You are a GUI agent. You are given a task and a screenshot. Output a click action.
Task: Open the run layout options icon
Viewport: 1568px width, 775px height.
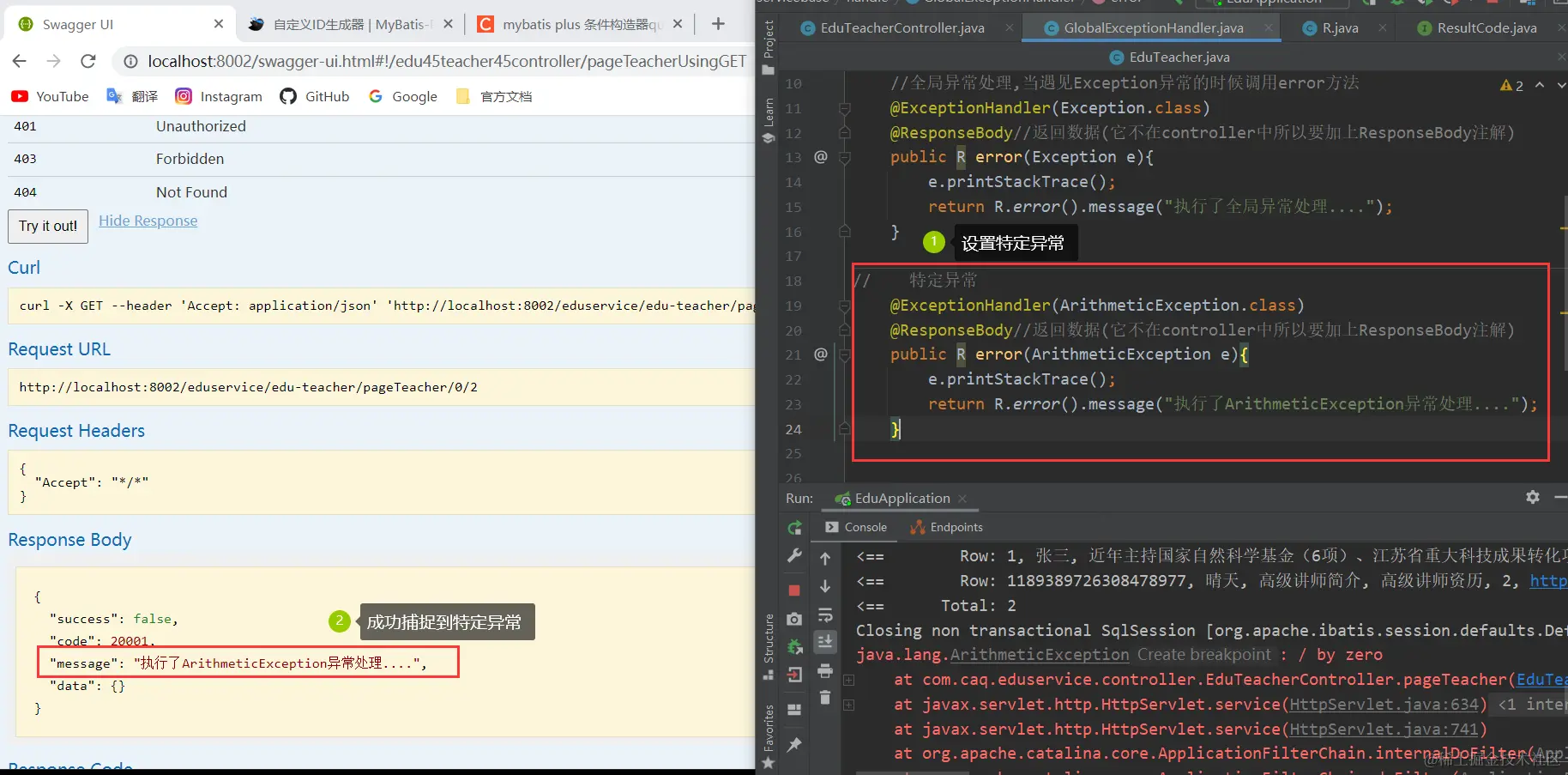(x=794, y=710)
